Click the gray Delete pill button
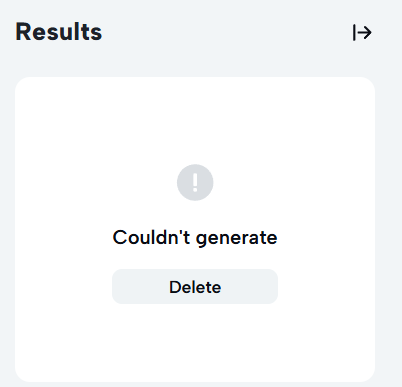This screenshot has width=402, height=387. coord(195,287)
